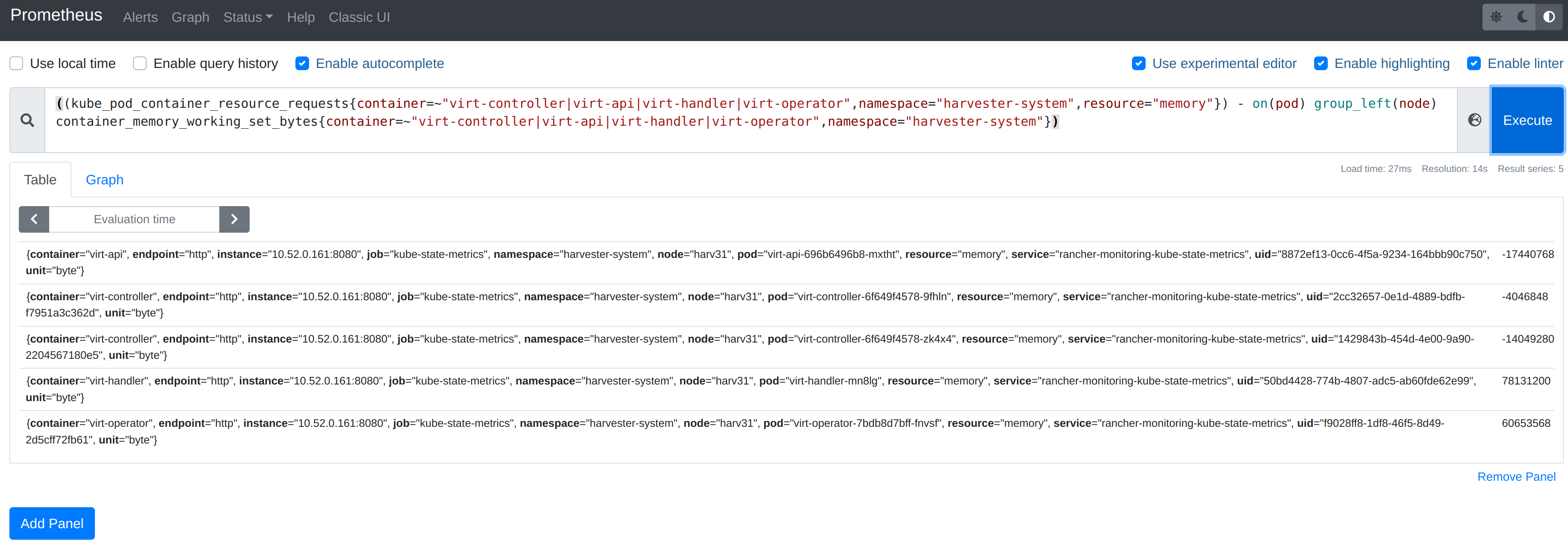
Task: Enable automatic theme via the contrast icon
Action: point(1549,16)
